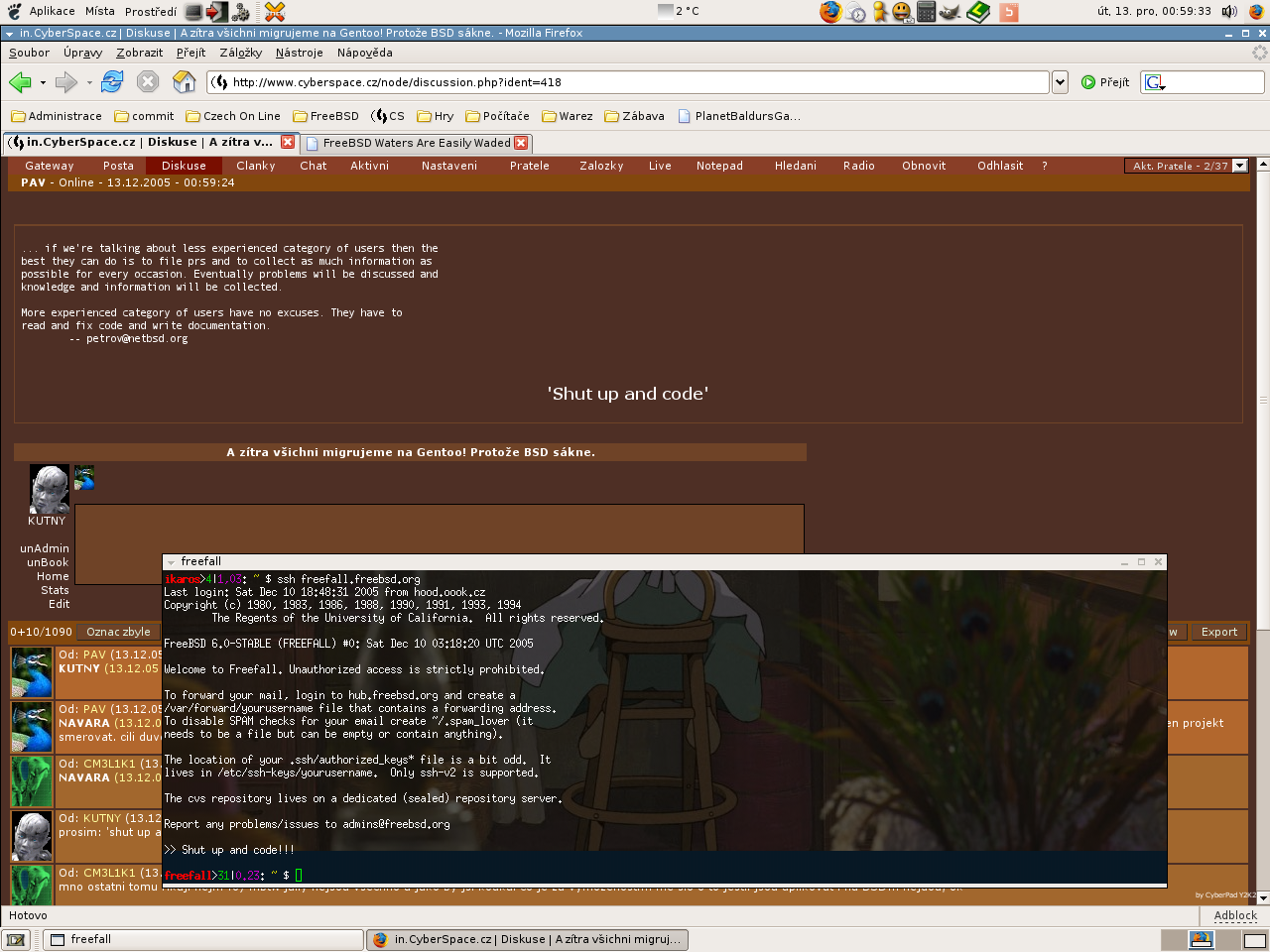Click the green Back arrow button
Viewport: 1270px width, 952px height.
point(20,82)
